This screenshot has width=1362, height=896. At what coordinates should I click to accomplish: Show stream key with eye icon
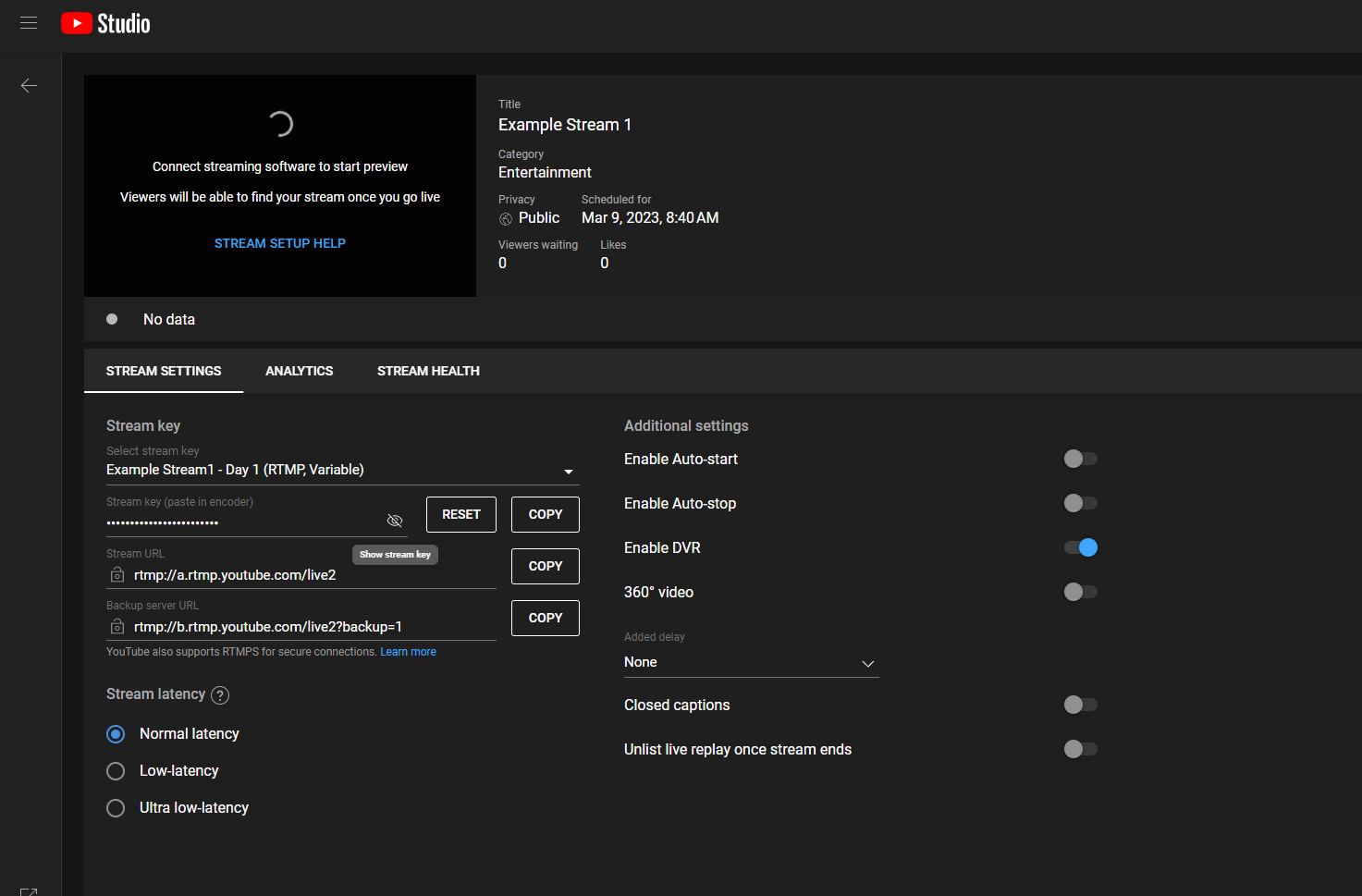pos(395,521)
